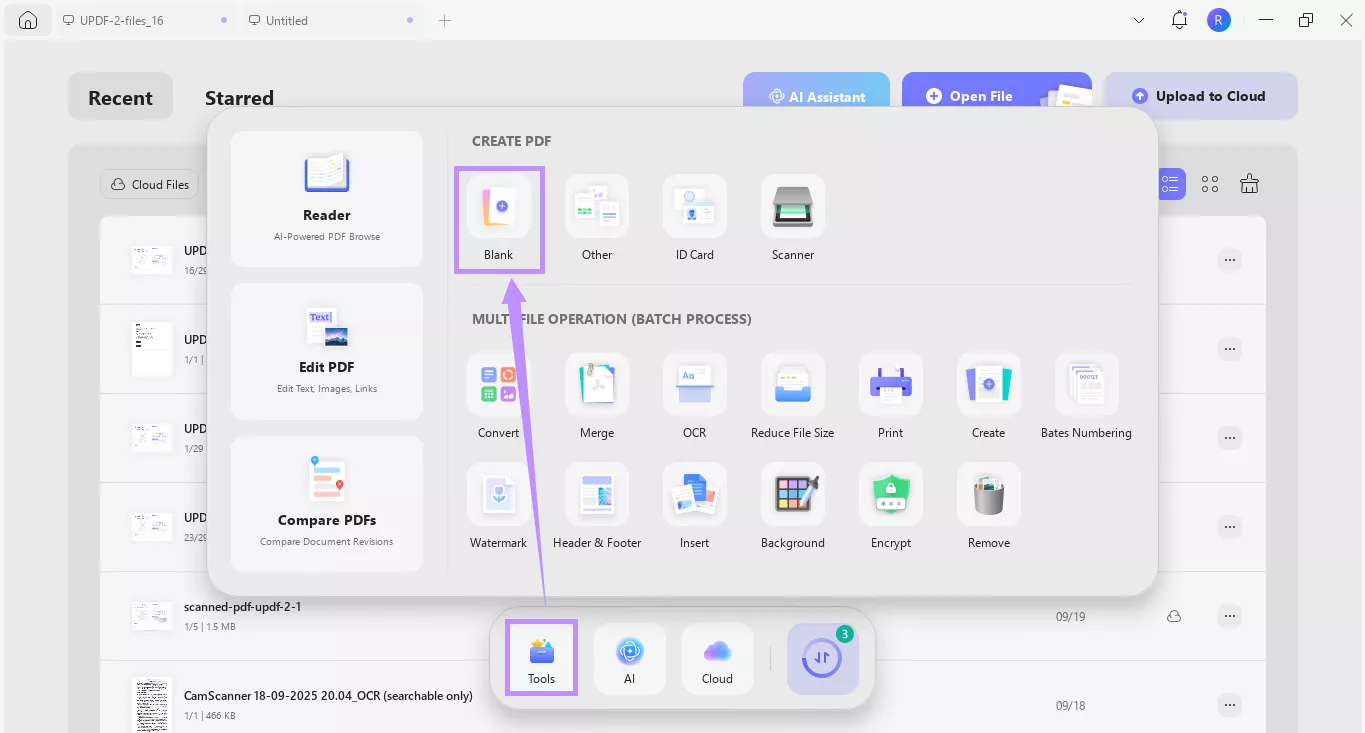Expand the tab list dropdown arrow
Viewport: 1365px width, 733px height.
pyautogui.click(x=1139, y=20)
